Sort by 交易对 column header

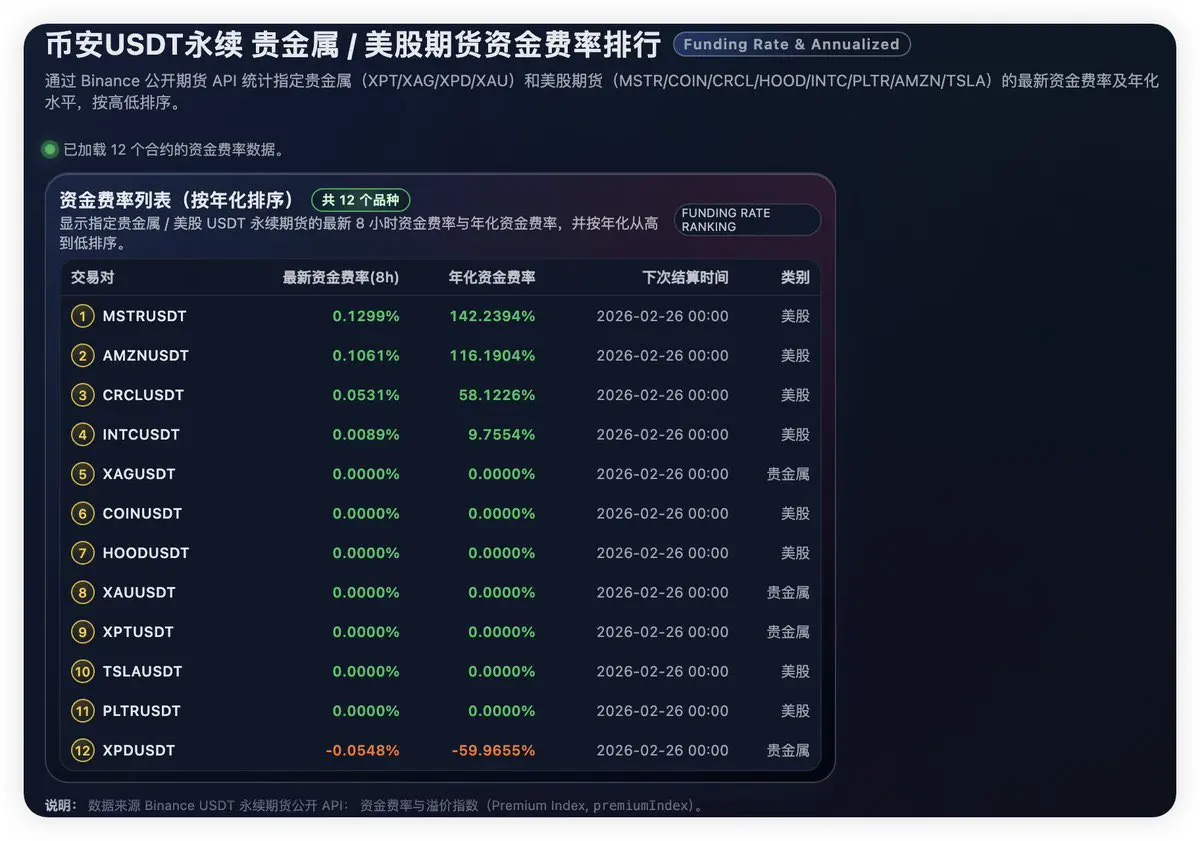(92, 277)
